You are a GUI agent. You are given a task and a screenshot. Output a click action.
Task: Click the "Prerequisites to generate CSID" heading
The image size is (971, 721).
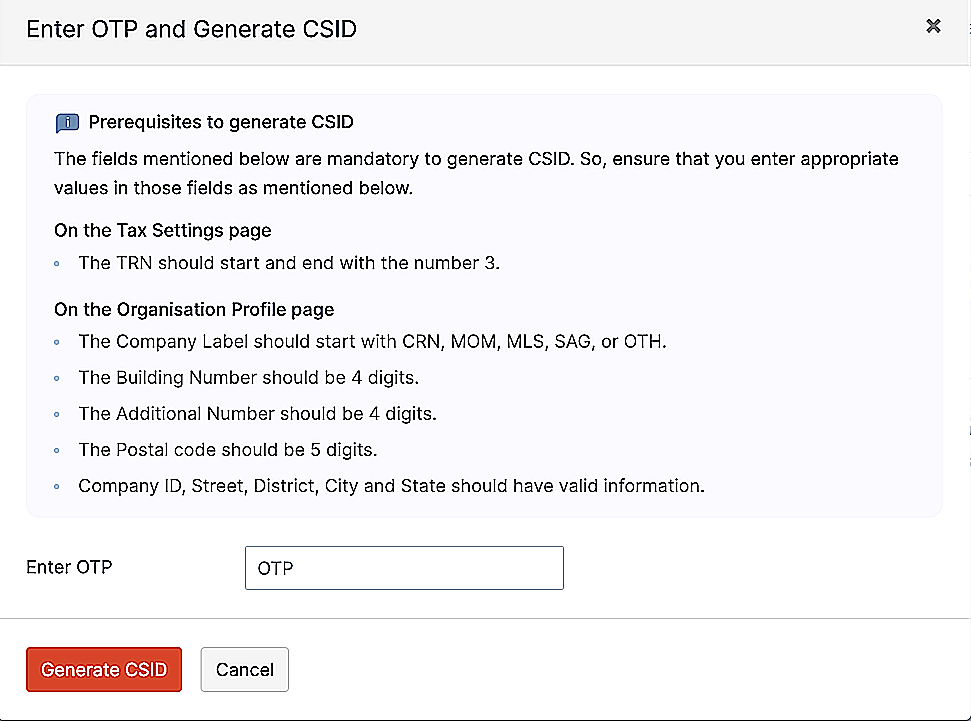click(221, 123)
